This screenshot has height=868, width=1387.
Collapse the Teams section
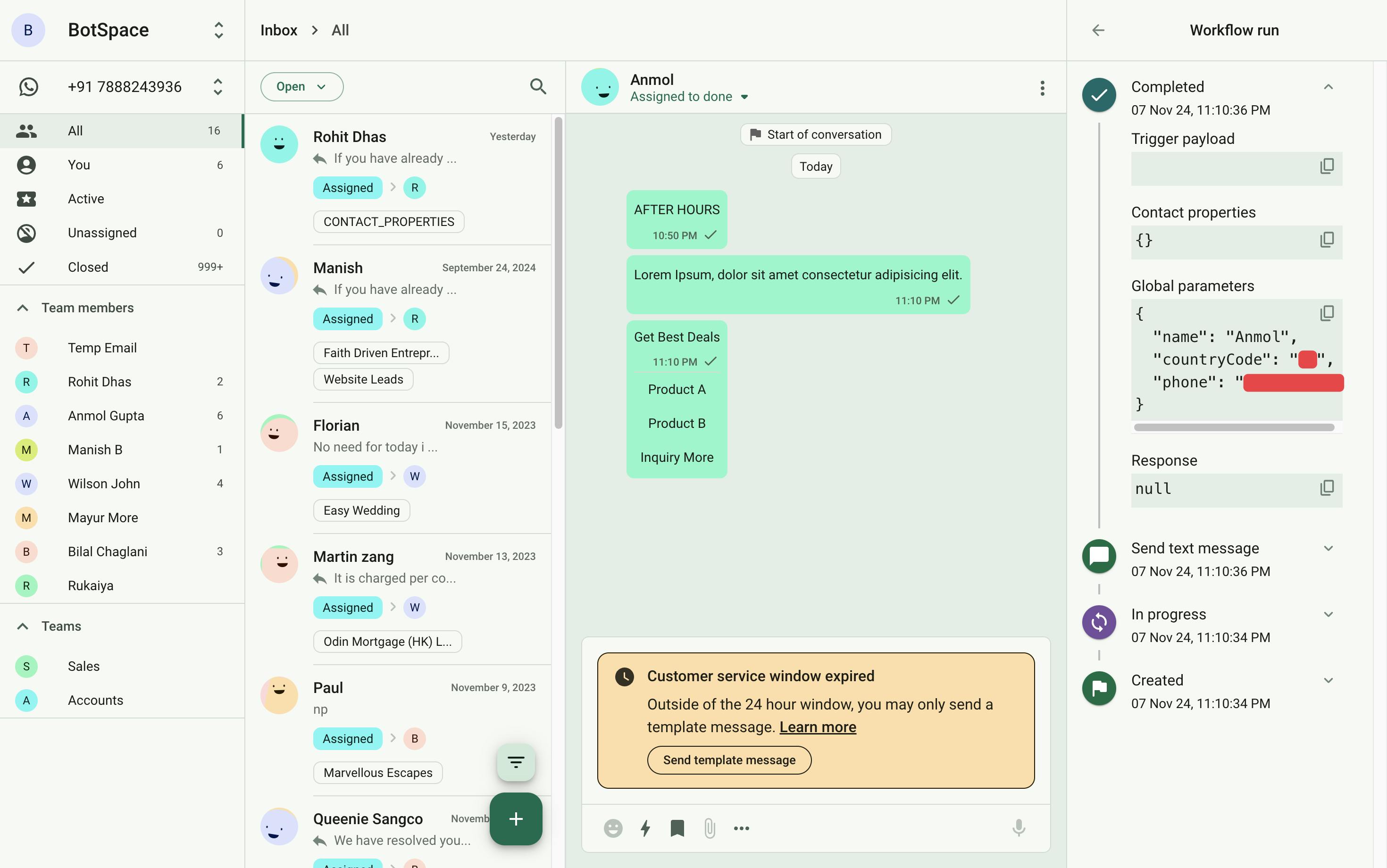pos(22,626)
